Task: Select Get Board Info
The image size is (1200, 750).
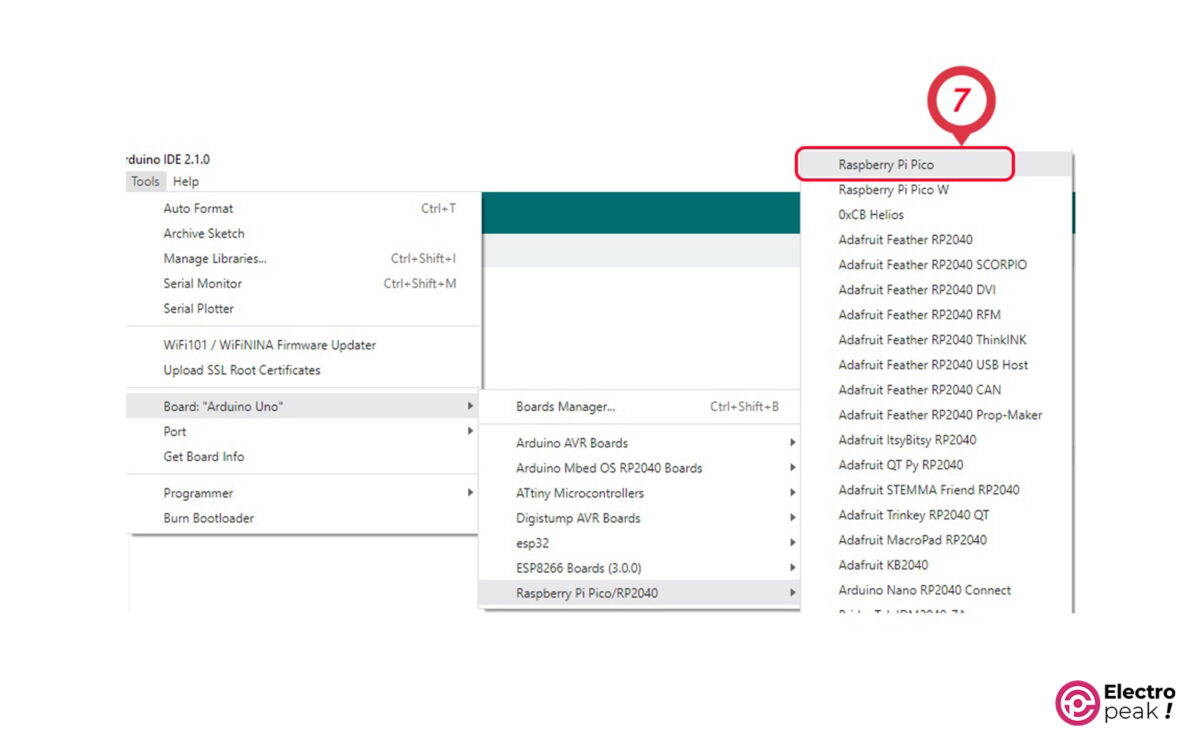Action: pos(204,456)
